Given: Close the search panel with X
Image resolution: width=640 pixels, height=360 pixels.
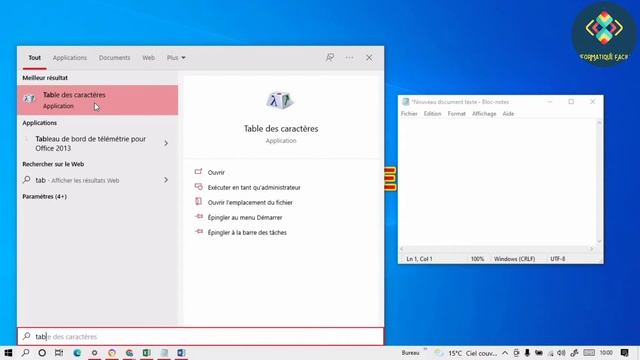Looking at the screenshot, I should [x=369, y=58].
